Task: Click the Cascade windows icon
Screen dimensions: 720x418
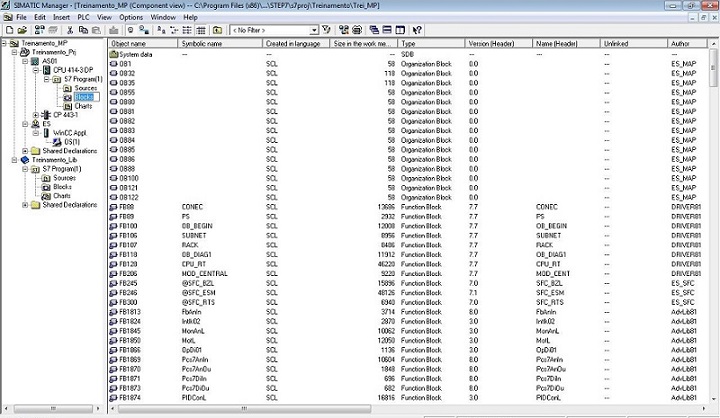Action: coord(374,30)
